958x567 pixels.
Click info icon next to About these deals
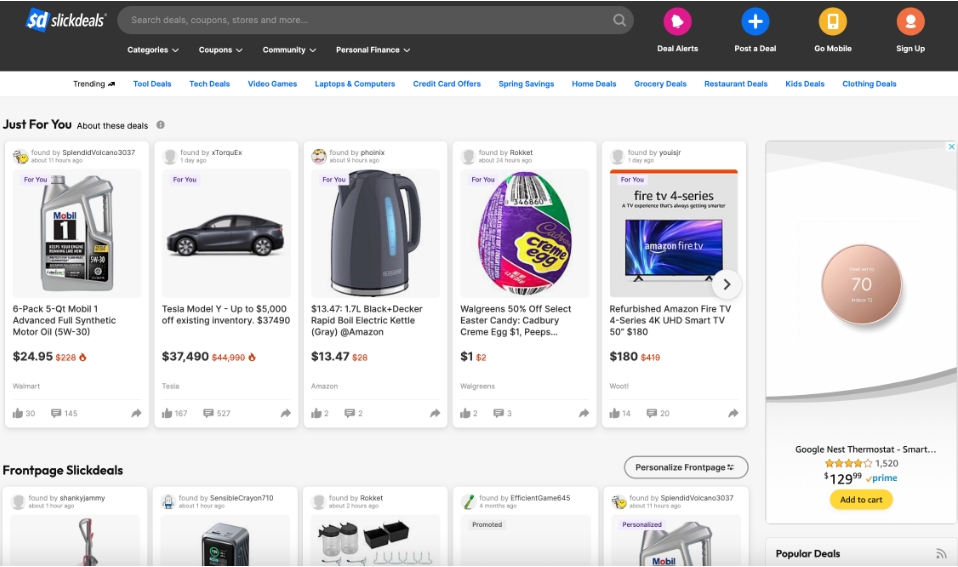pos(160,125)
